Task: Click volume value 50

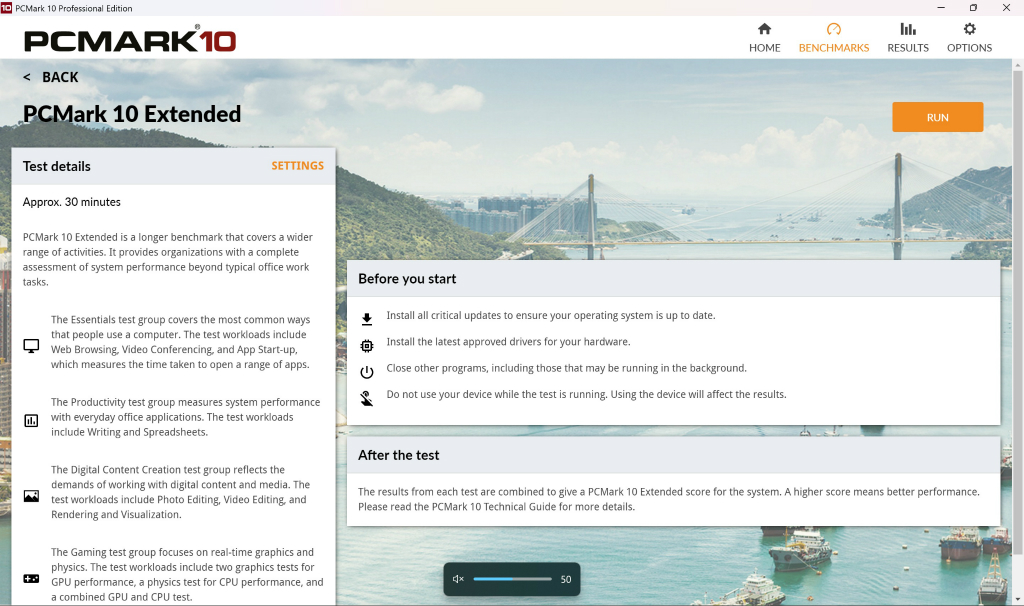Action: click(566, 579)
